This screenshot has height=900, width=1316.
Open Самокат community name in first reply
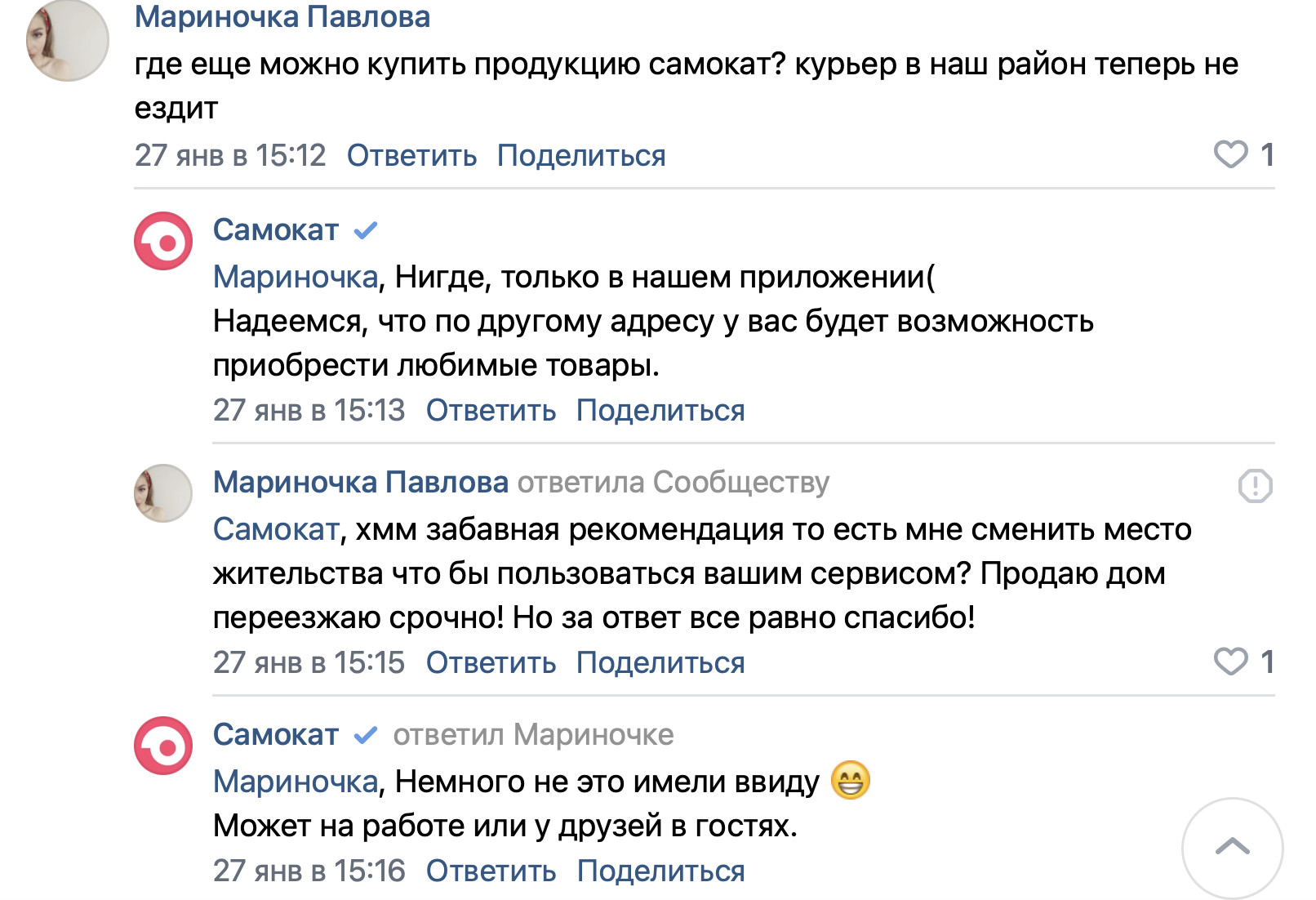coord(276,230)
